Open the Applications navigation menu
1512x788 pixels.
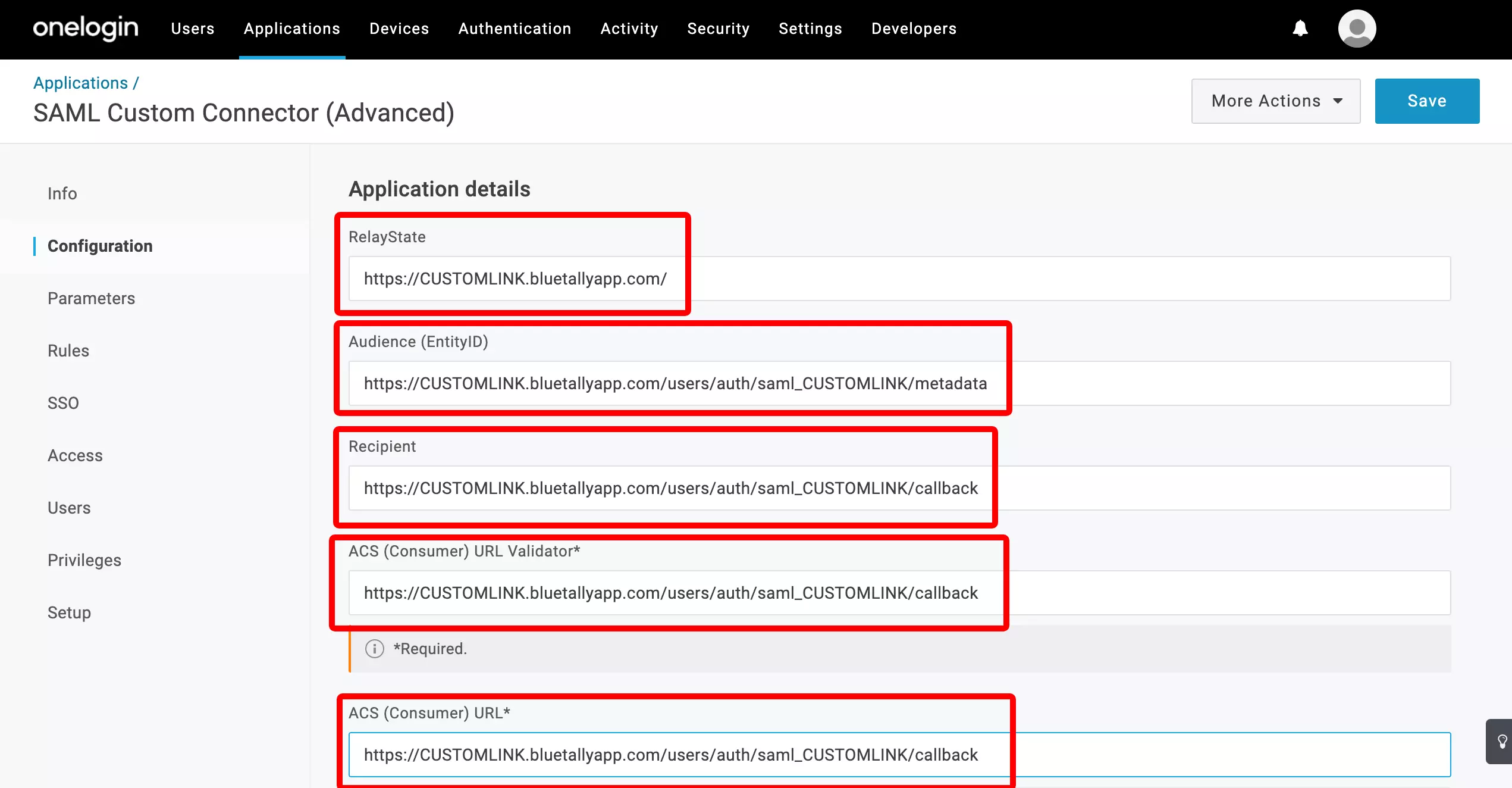point(292,29)
